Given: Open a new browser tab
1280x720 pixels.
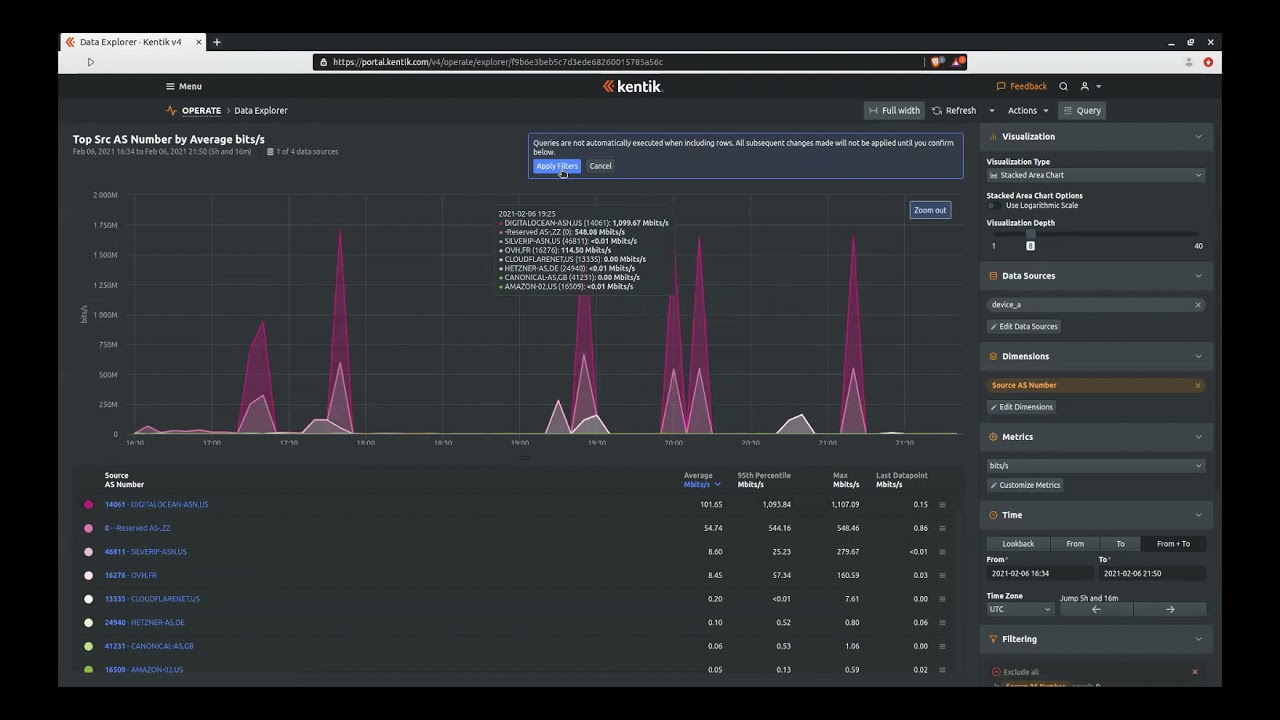Looking at the screenshot, I should point(216,42).
